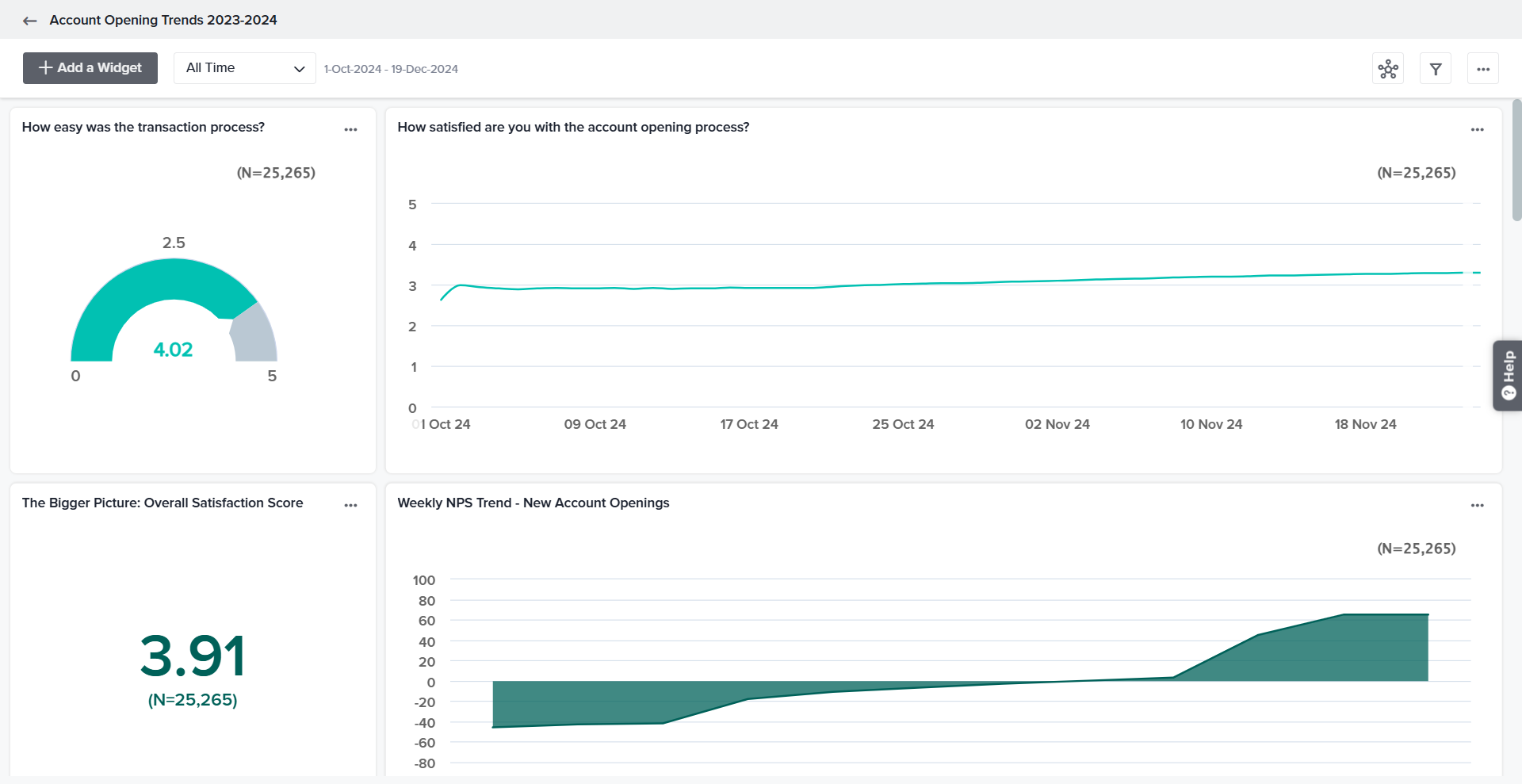Open options for Weekly NPS Trend widget

point(1477,505)
